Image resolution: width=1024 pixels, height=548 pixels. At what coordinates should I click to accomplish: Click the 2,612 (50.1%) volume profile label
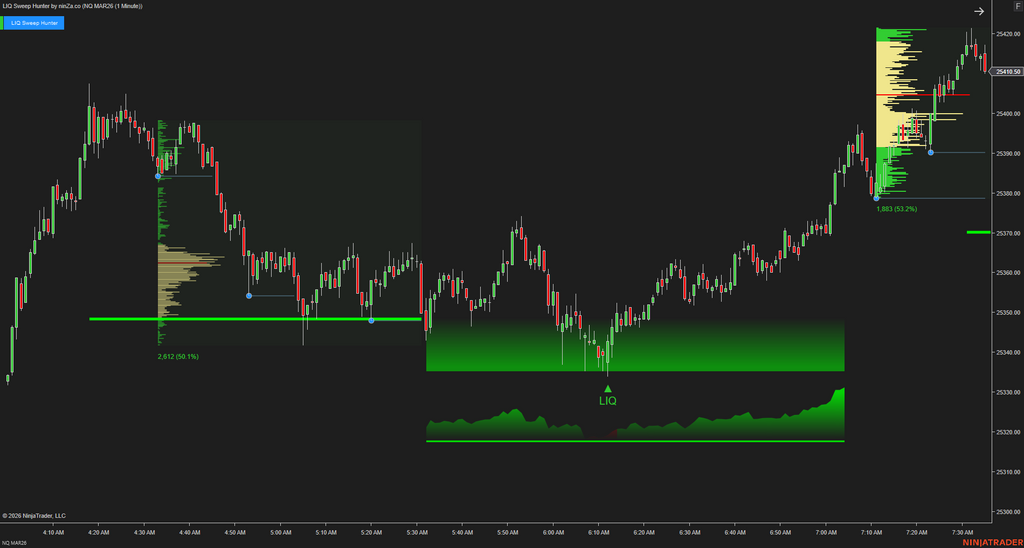tap(178, 357)
